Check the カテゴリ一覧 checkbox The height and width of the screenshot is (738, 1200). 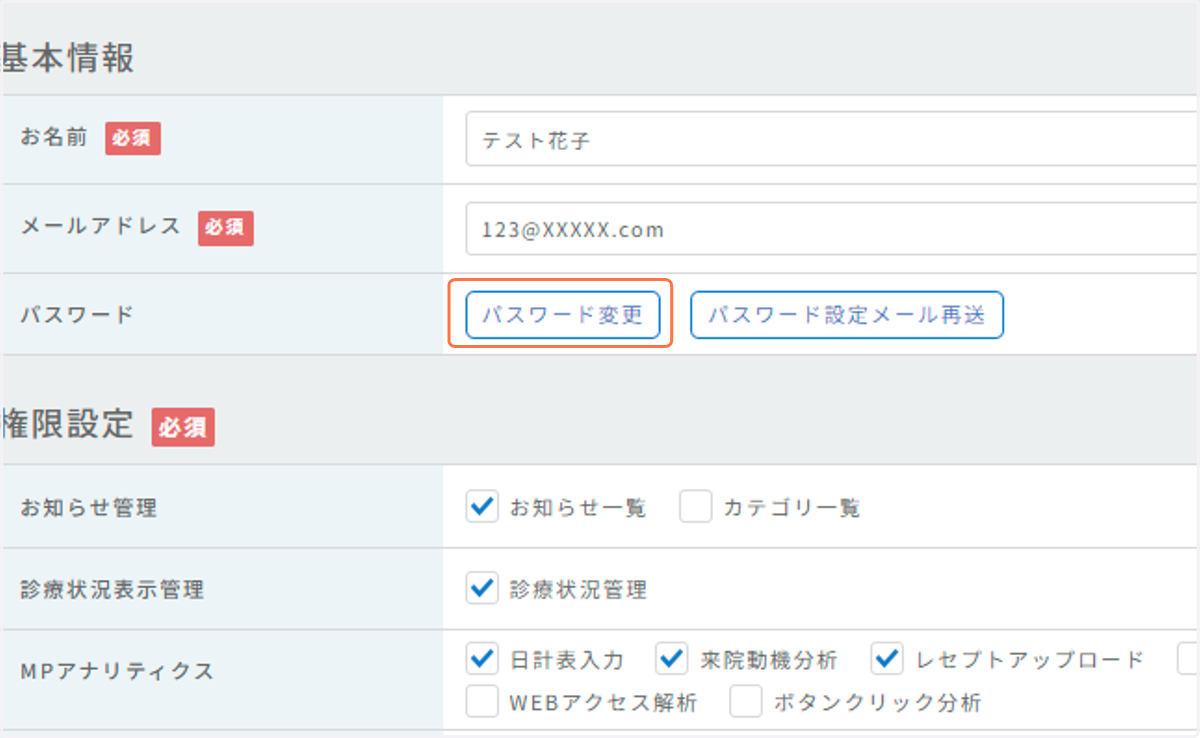(695, 507)
